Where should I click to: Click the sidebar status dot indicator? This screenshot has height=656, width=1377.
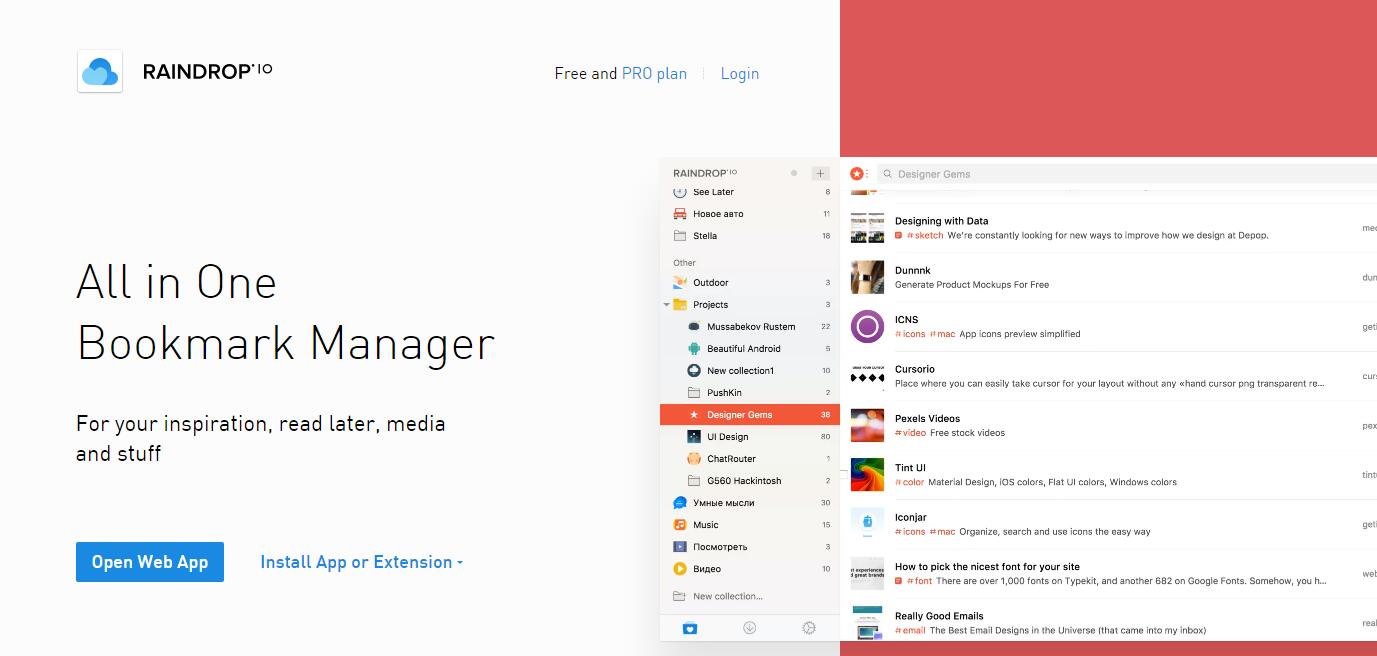tap(794, 173)
